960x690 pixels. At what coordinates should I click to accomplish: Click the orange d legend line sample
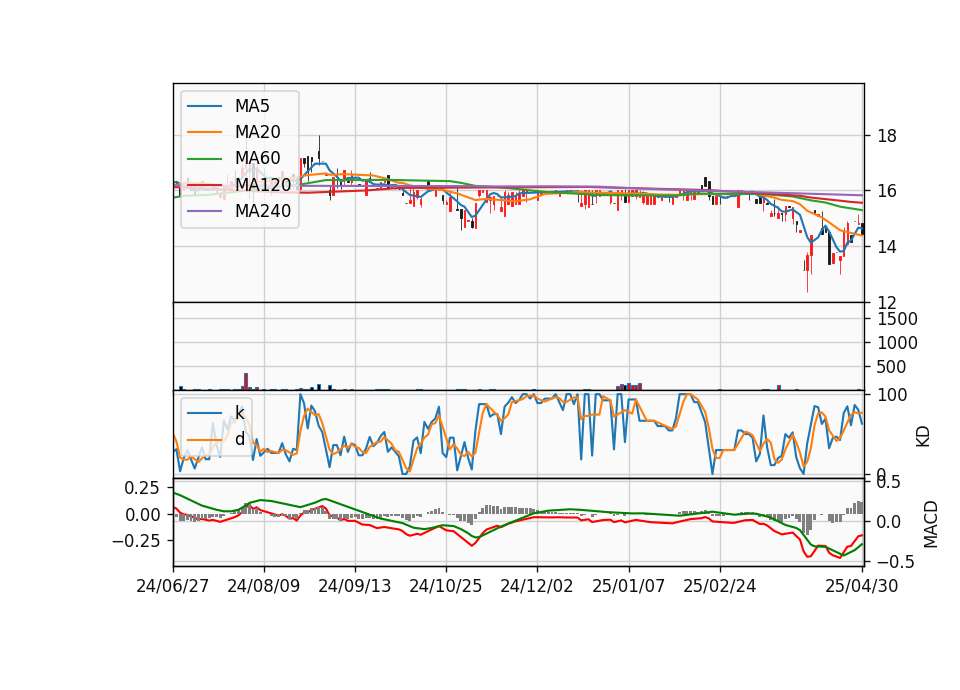(x=204, y=440)
